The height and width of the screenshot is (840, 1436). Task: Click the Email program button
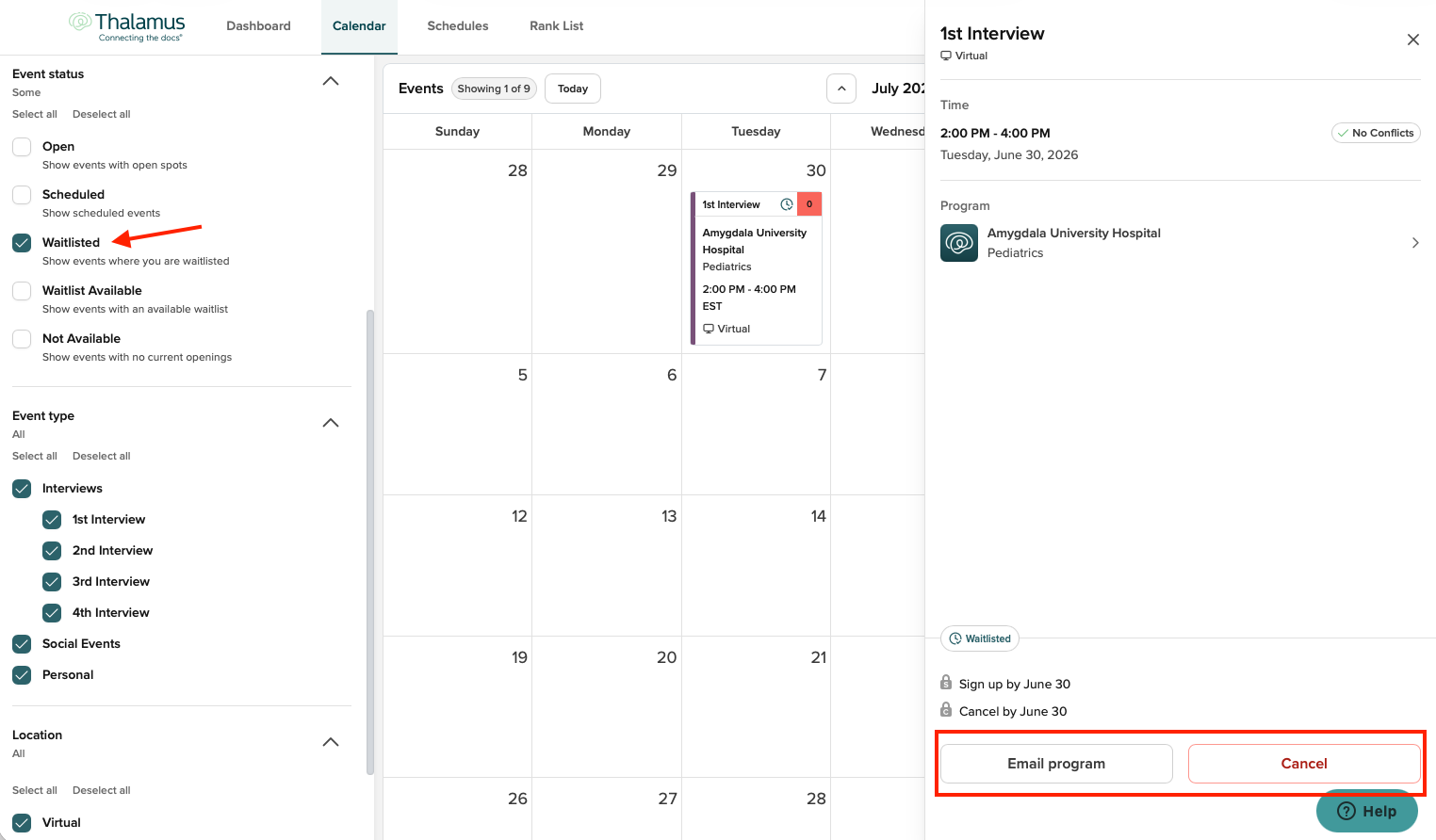(x=1056, y=764)
